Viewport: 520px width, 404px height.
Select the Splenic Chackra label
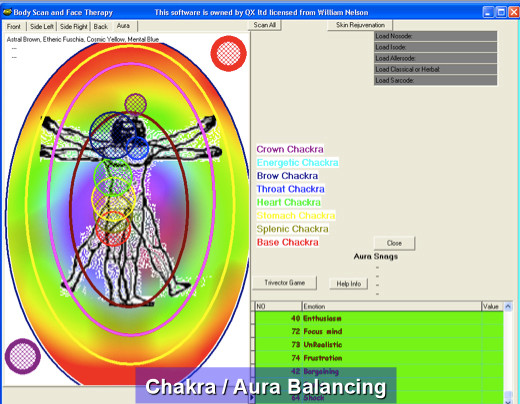coord(293,229)
